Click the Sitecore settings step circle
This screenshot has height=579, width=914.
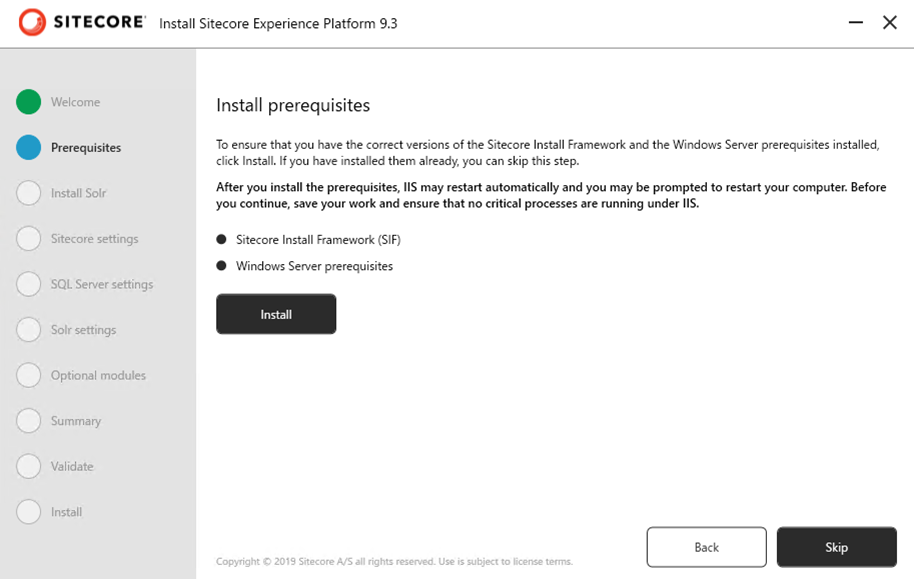click(x=29, y=238)
